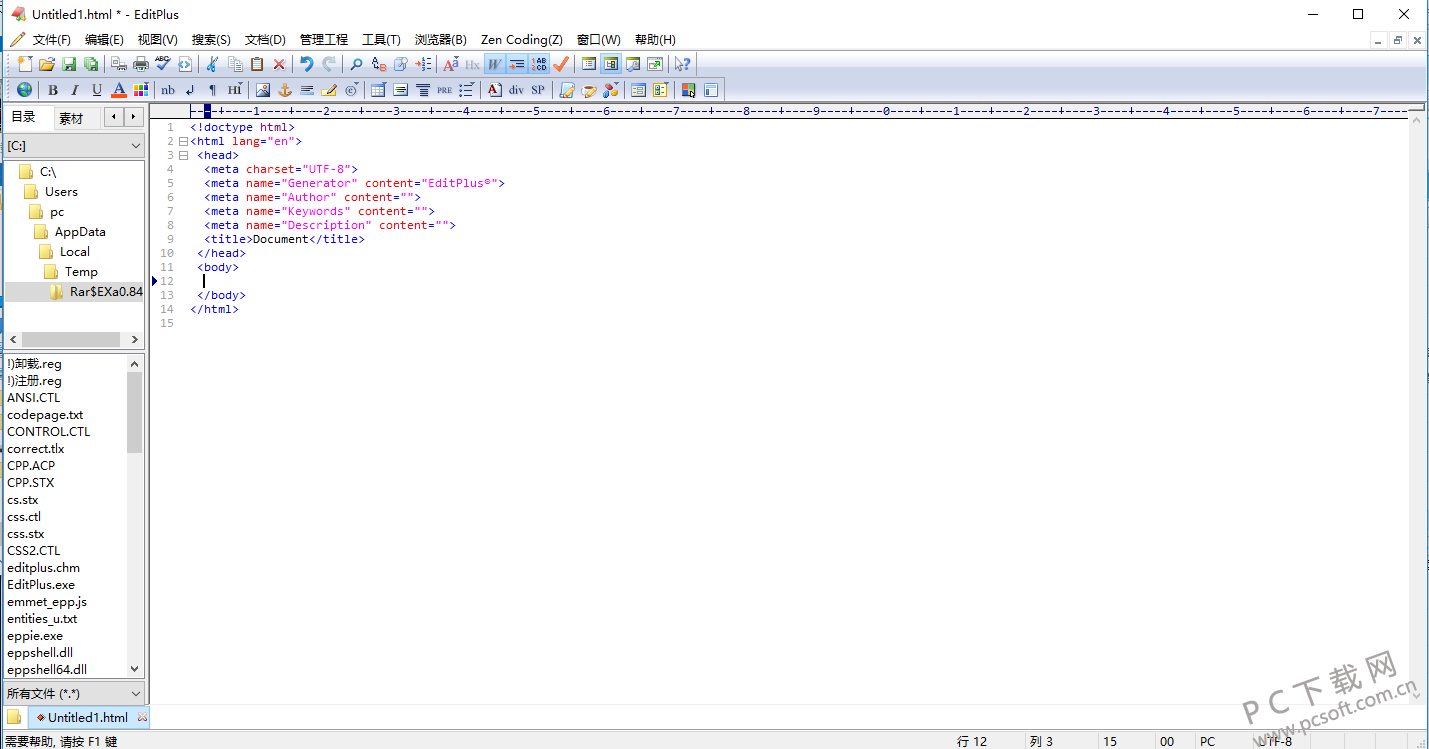This screenshot has width=1429, height=749.
Task: Insert a paragraph tag with the ¶ icon
Action: 212,90
